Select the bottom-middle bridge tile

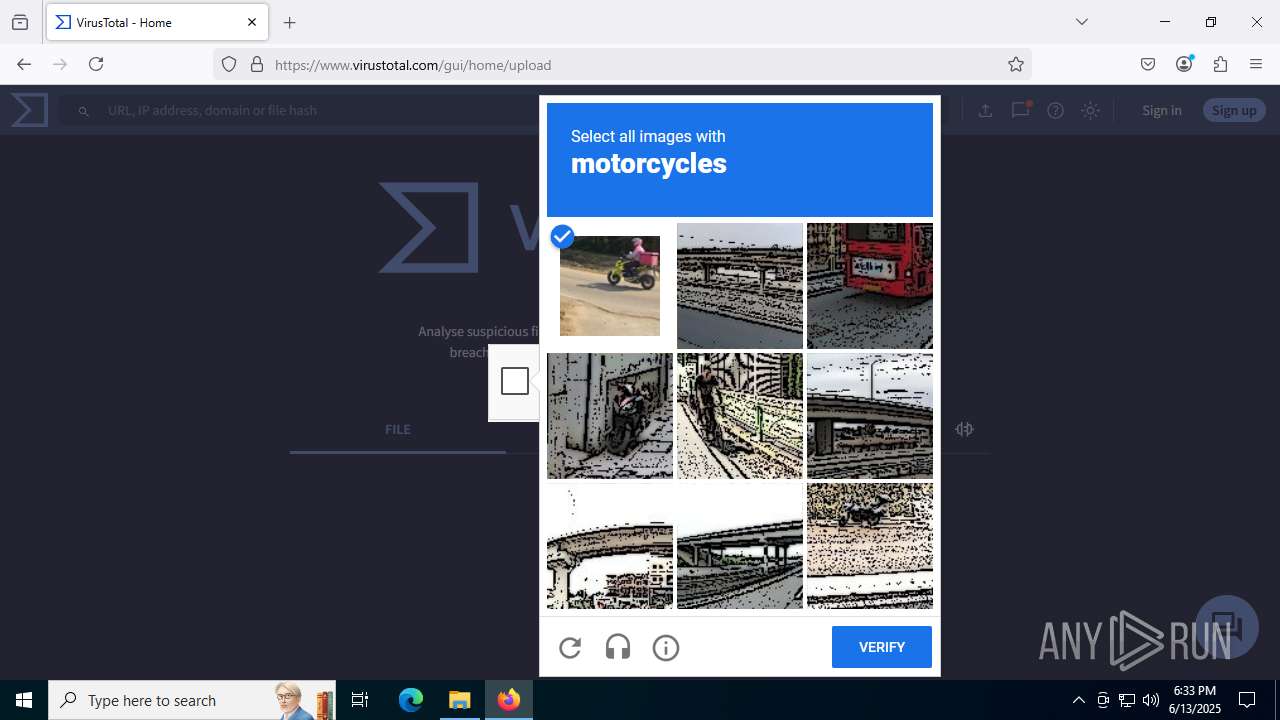click(x=740, y=546)
